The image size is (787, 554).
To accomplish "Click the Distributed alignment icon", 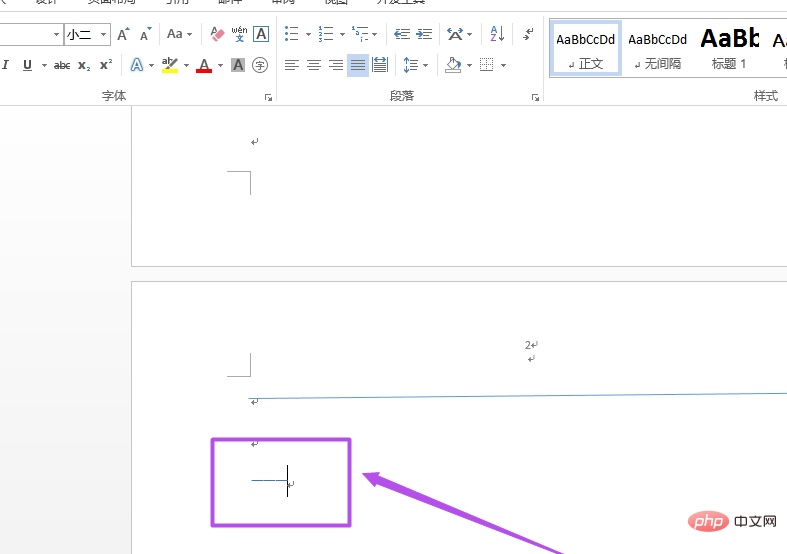I will tap(380, 65).
